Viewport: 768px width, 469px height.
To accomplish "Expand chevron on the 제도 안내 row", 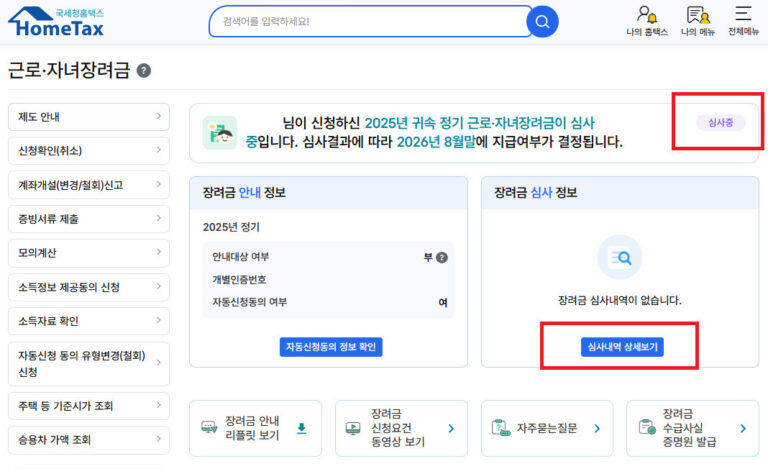I will click(x=159, y=116).
